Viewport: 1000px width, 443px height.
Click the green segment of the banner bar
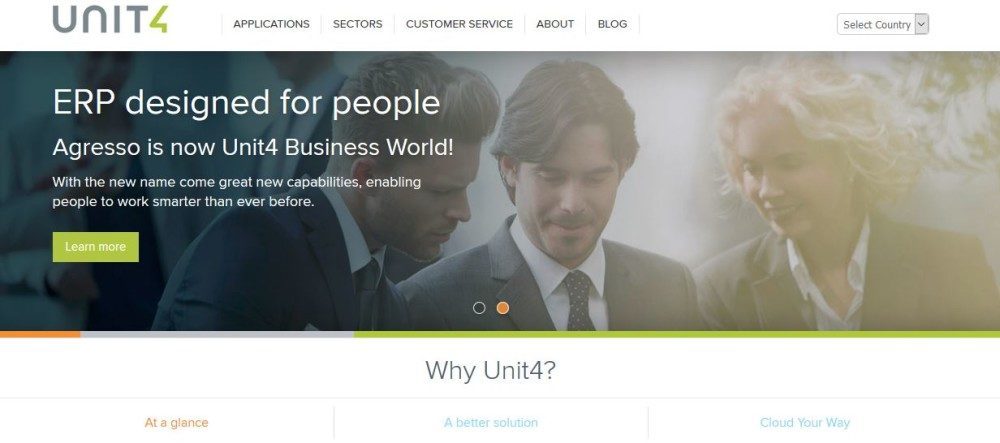(677, 334)
